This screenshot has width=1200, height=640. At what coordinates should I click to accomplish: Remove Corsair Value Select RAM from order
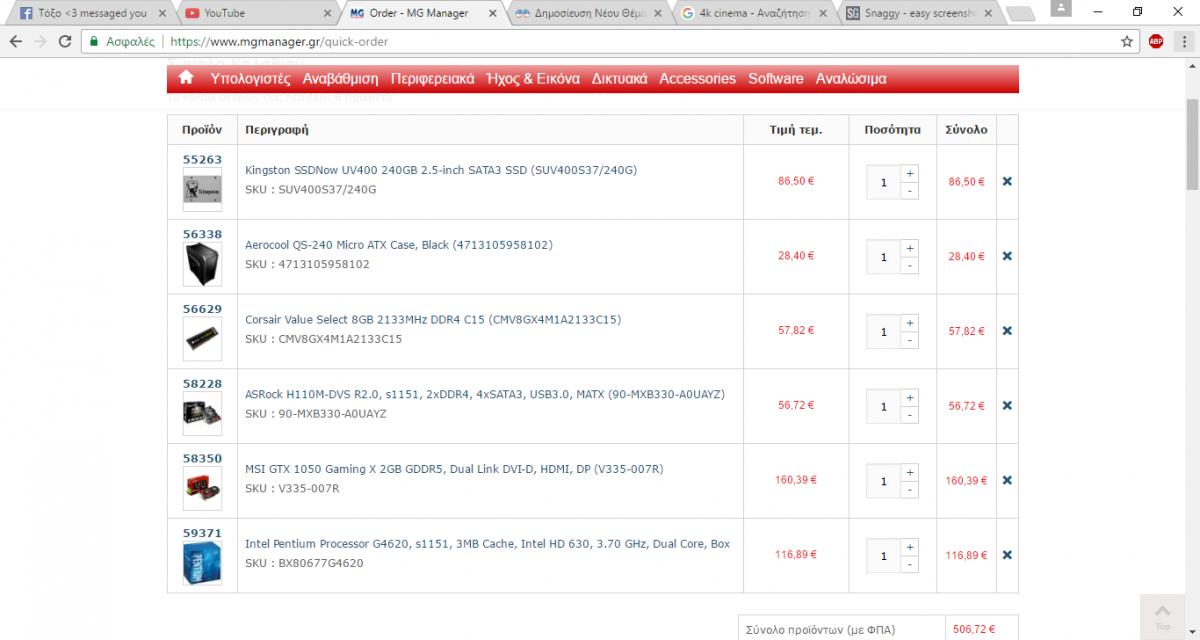click(1007, 331)
